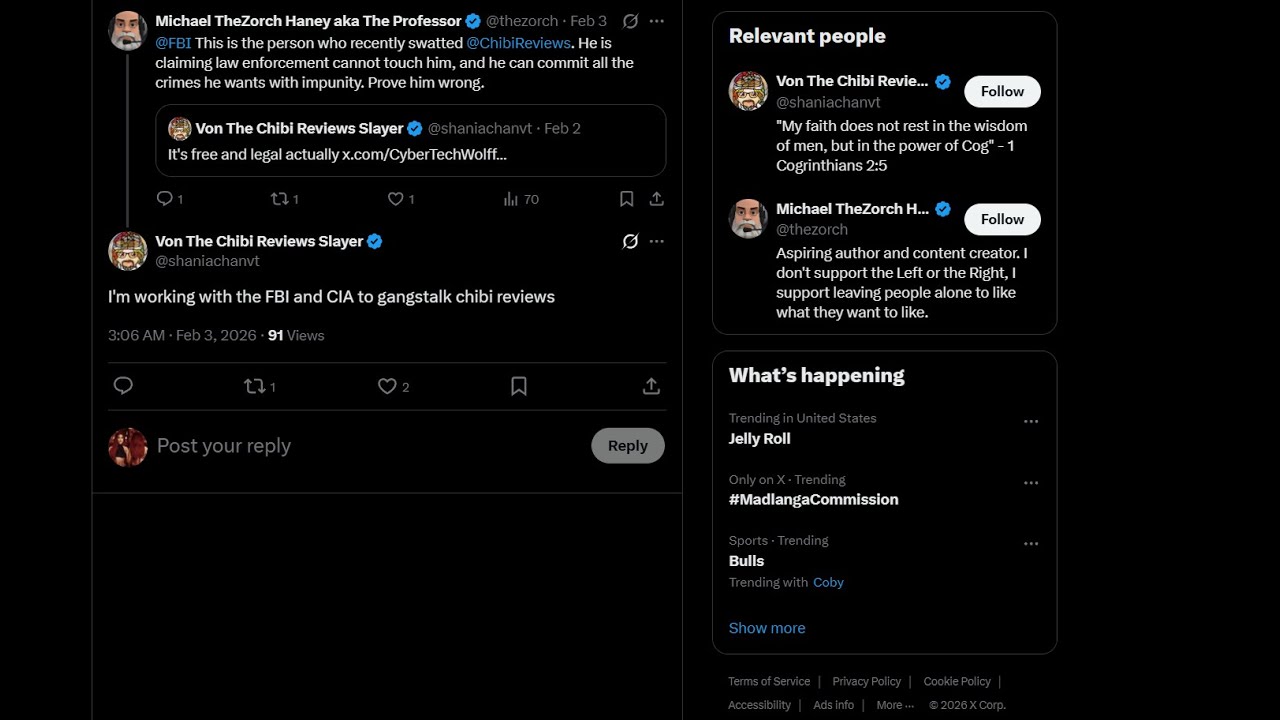Screen dimensions: 1280x720
Task: Open the #MadlangaCommission trending topic
Action: point(813,499)
